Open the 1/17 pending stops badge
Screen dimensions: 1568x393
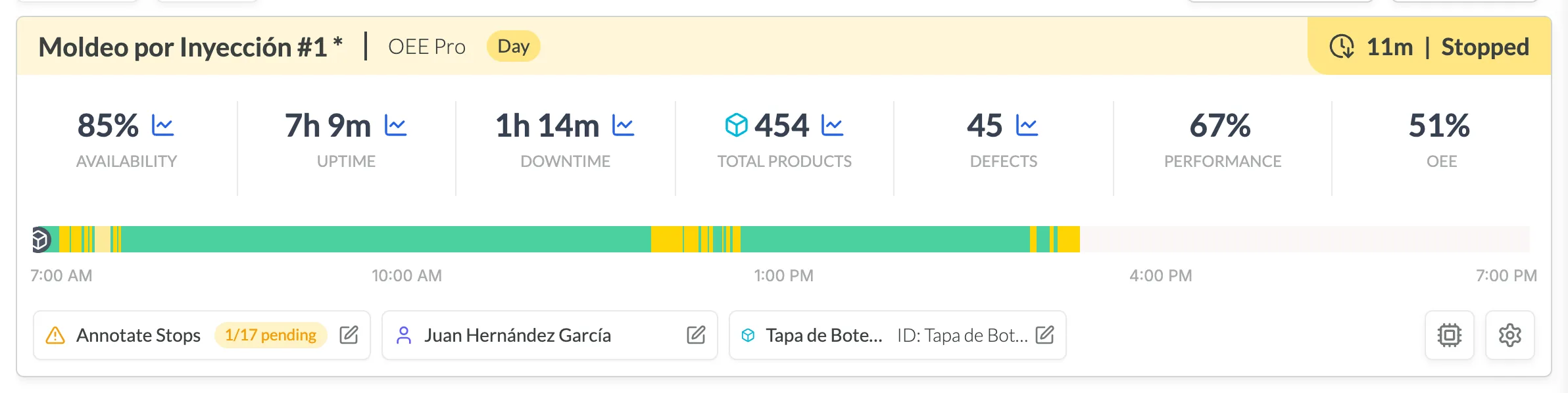pyautogui.click(x=270, y=335)
